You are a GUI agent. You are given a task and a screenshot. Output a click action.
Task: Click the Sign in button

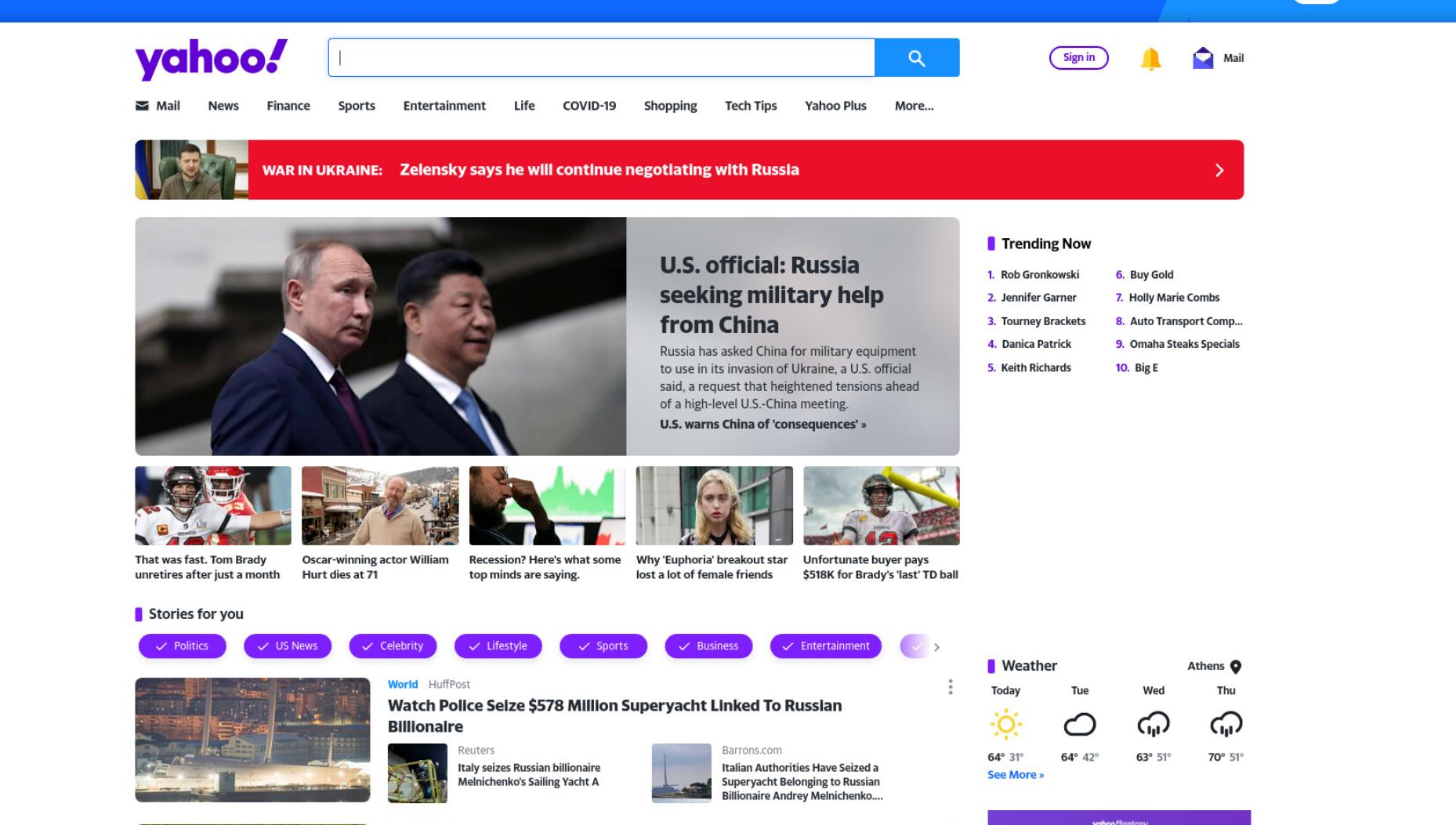[1079, 58]
